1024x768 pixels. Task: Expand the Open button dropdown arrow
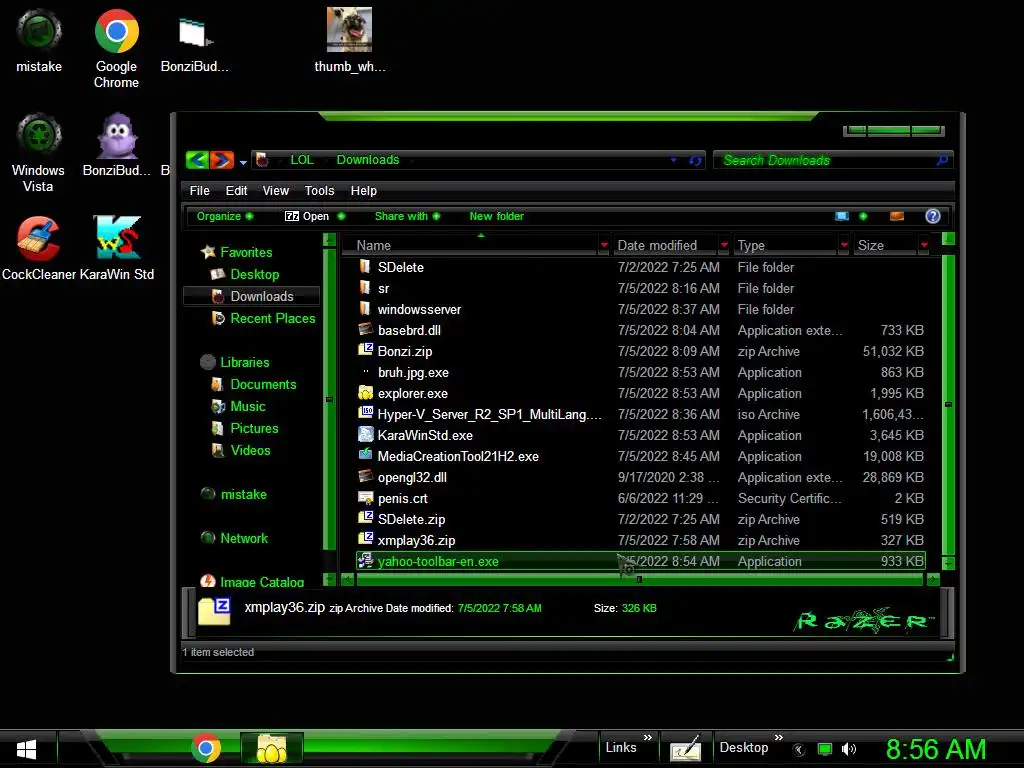click(x=341, y=216)
